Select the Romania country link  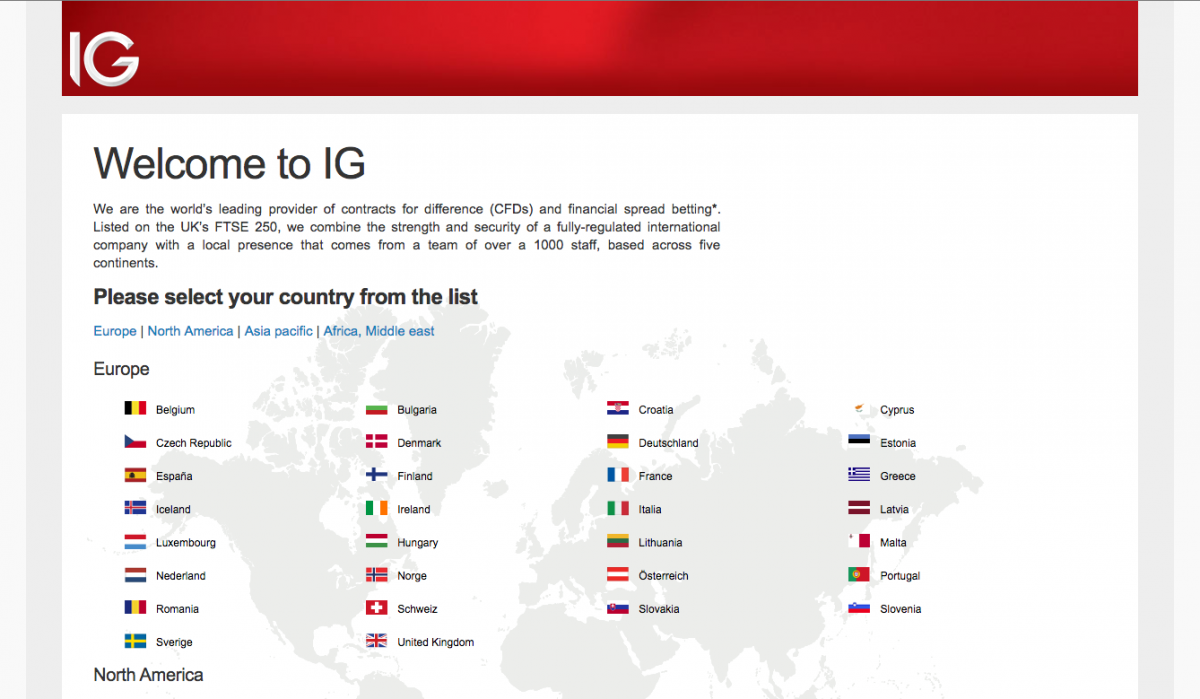click(177, 609)
